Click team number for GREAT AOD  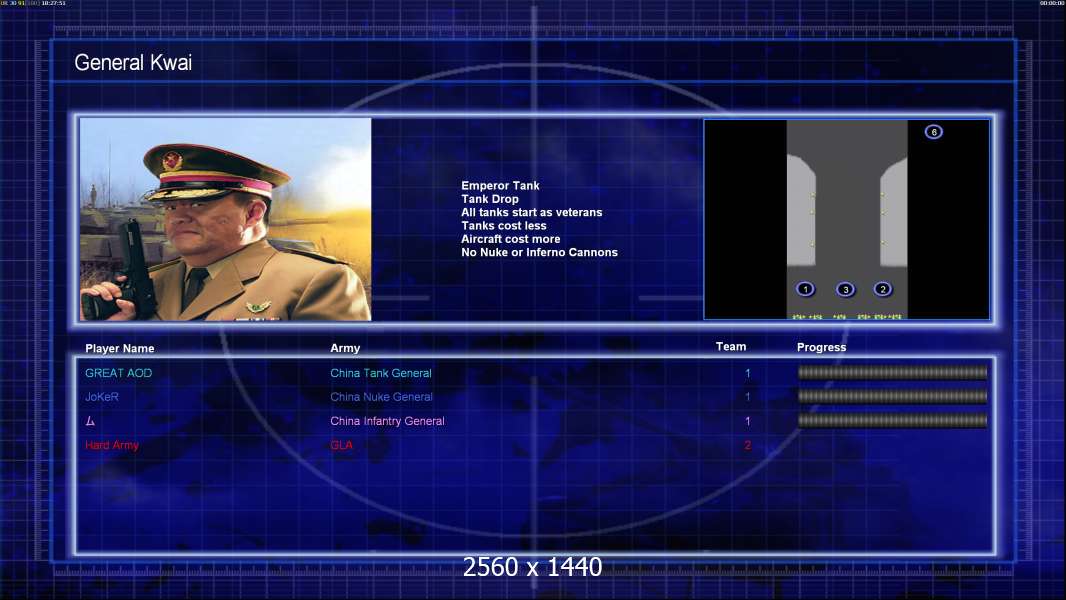click(748, 373)
